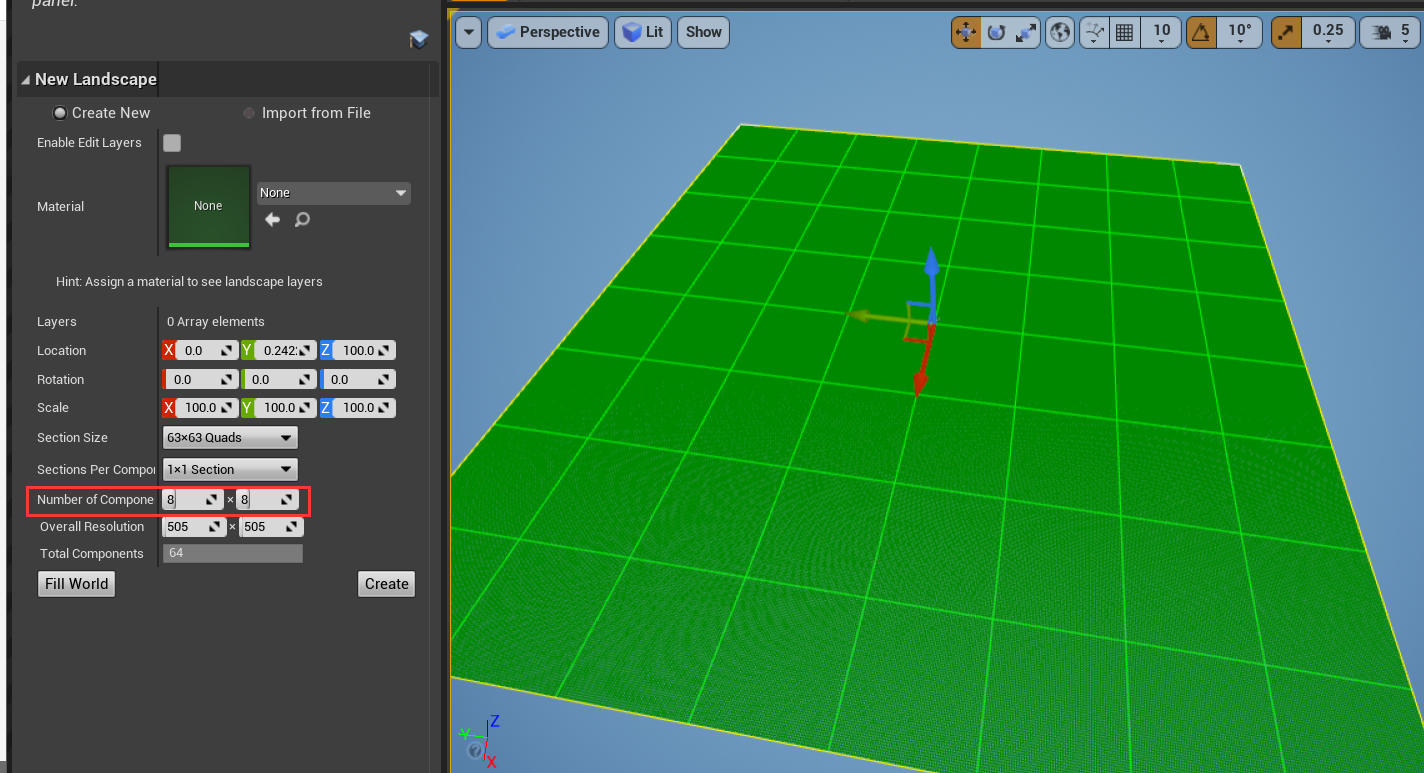Image resolution: width=1424 pixels, height=773 pixels.
Task: Select the Import from File option
Action: [306, 113]
